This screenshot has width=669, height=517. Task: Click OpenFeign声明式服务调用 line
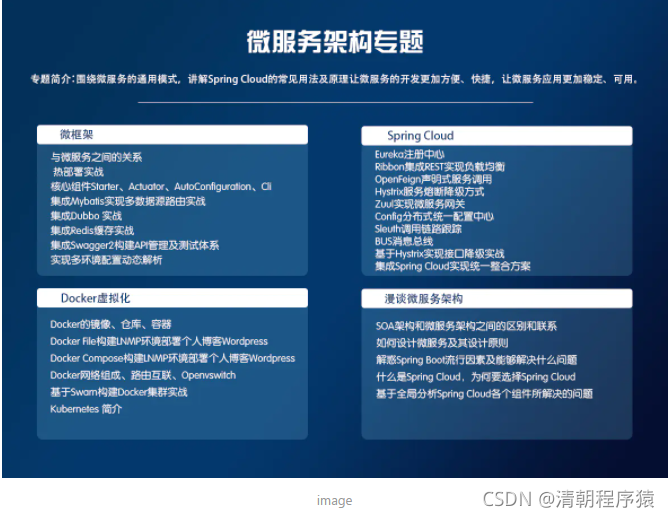[433, 179]
